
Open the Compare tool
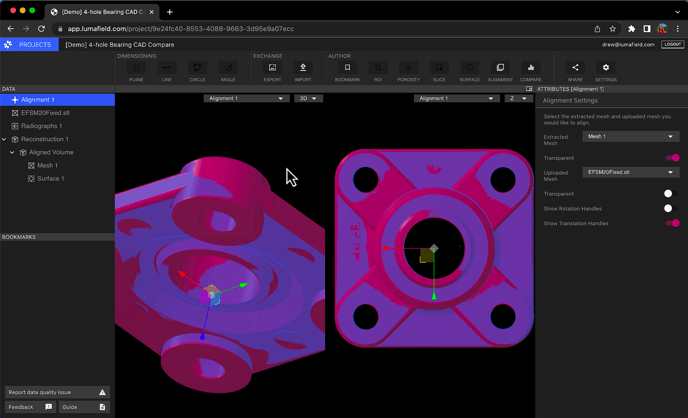[530, 71]
